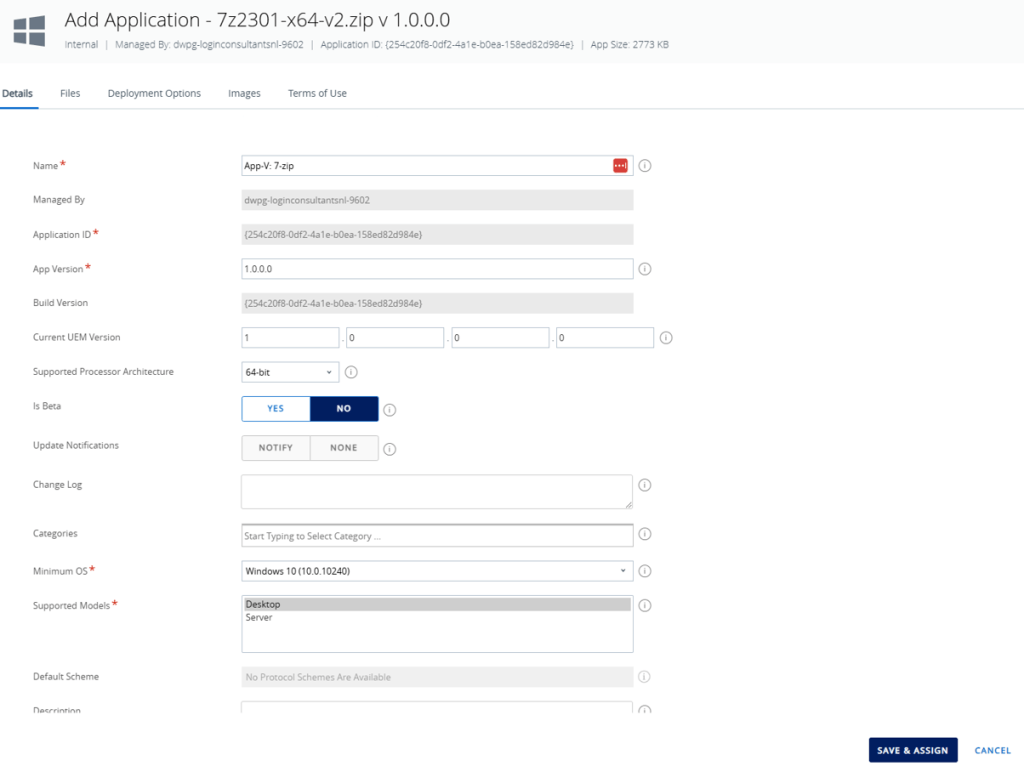
Task: Select No for Is Beta
Action: pos(344,409)
